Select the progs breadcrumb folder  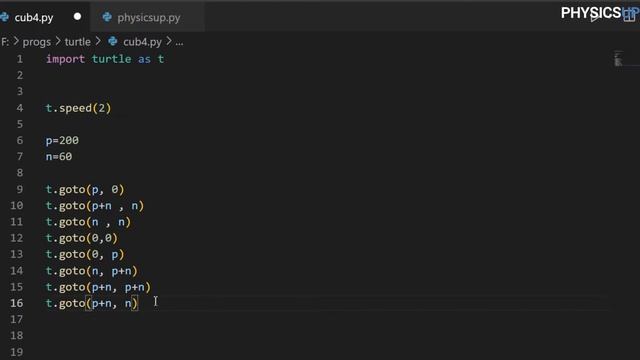click(x=37, y=42)
